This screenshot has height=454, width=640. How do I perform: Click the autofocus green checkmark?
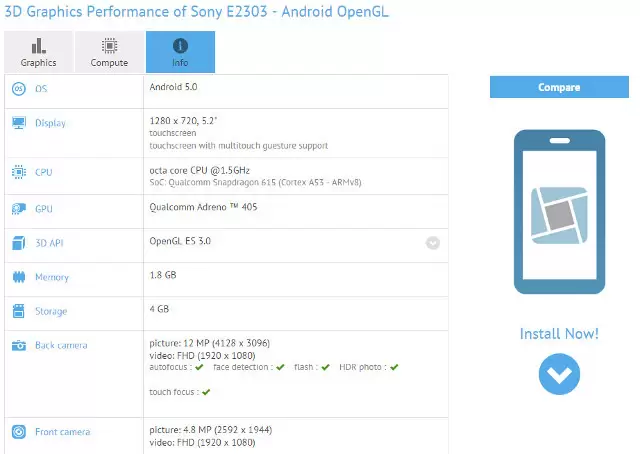(x=199, y=367)
